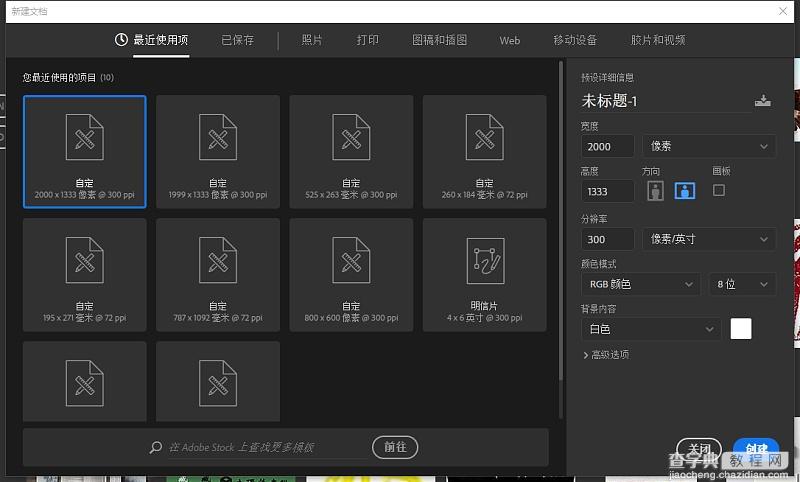Switch to the 照片 tab
800x482 pixels.
312,40
